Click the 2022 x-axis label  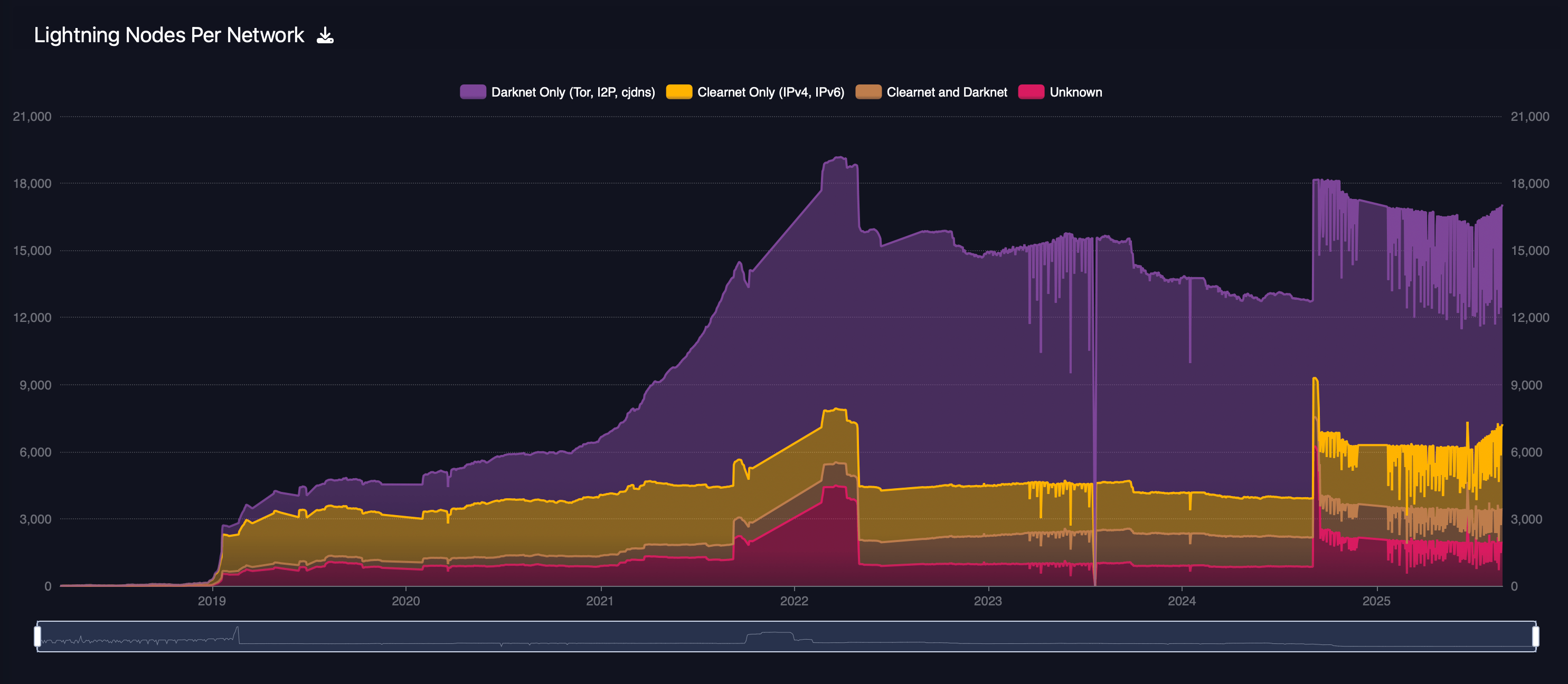tap(794, 601)
